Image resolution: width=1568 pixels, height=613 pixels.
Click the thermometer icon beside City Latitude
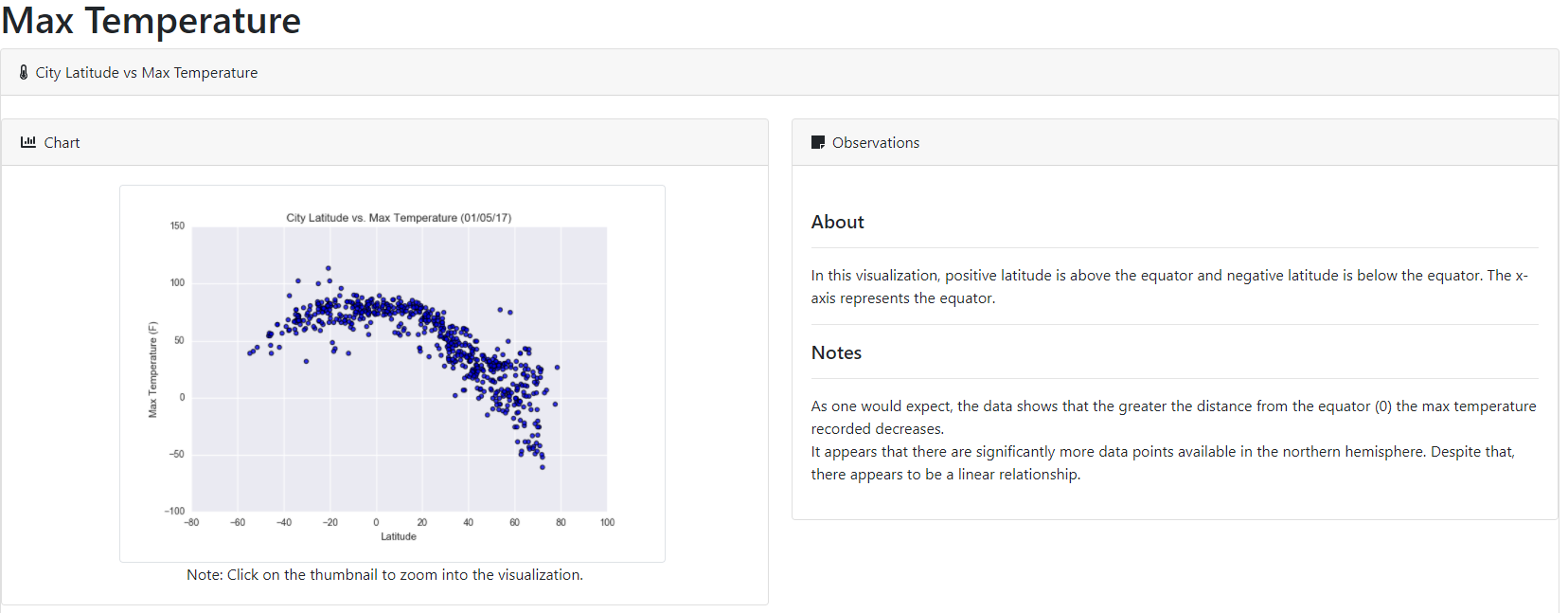tap(24, 72)
